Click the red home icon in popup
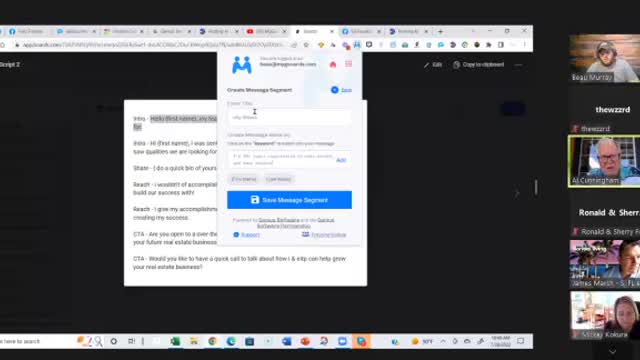Viewport: 640px width, 360px height. pyautogui.click(x=333, y=64)
